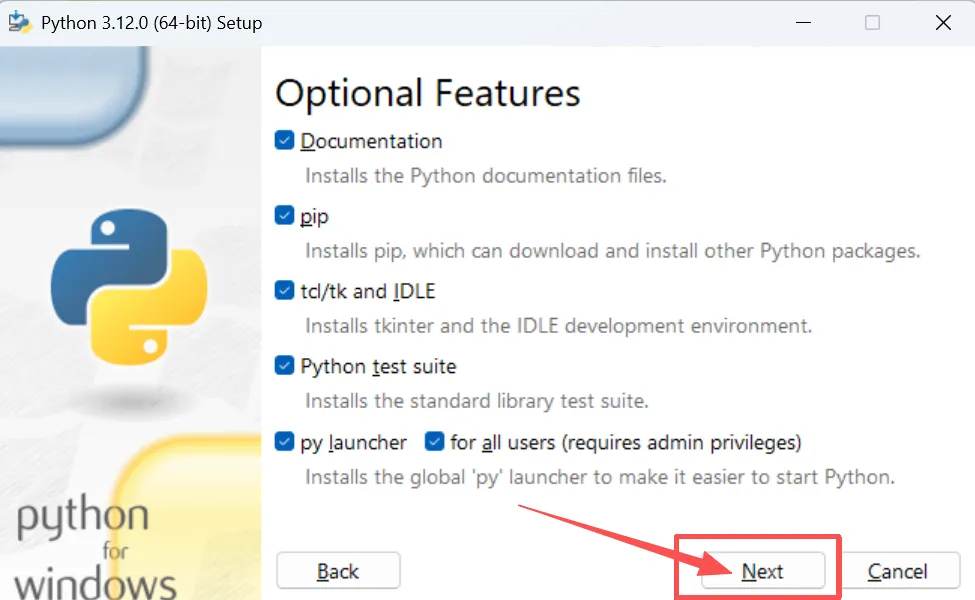The height and width of the screenshot is (600, 975).
Task: Uncheck the for all users checkbox
Action: click(434, 442)
